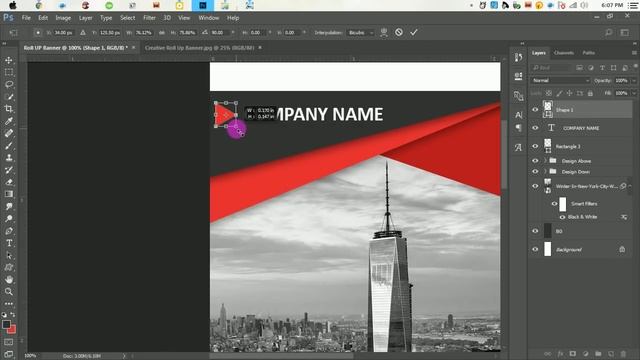The image size is (640, 360).
Task: Open the blend mode Normal dropdown
Action: [x=560, y=80]
